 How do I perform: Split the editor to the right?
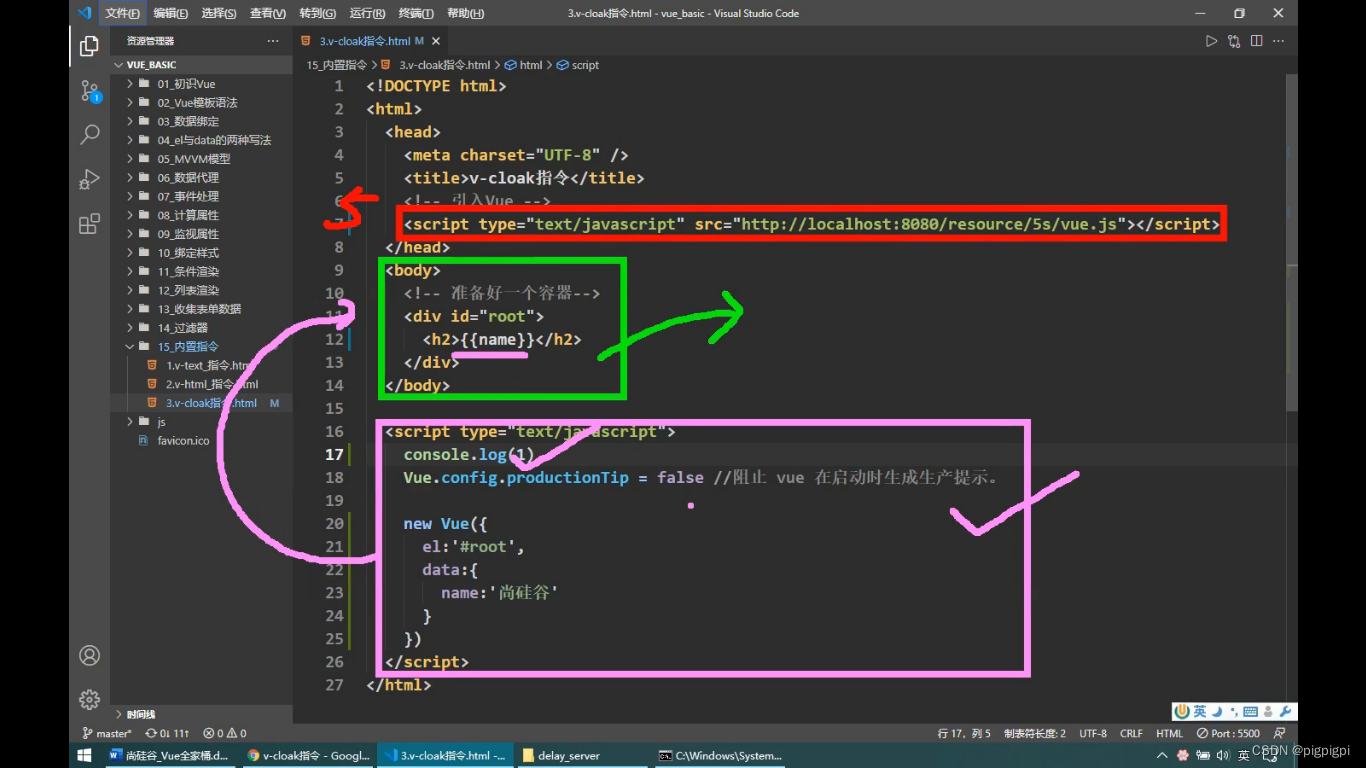coord(1257,41)
